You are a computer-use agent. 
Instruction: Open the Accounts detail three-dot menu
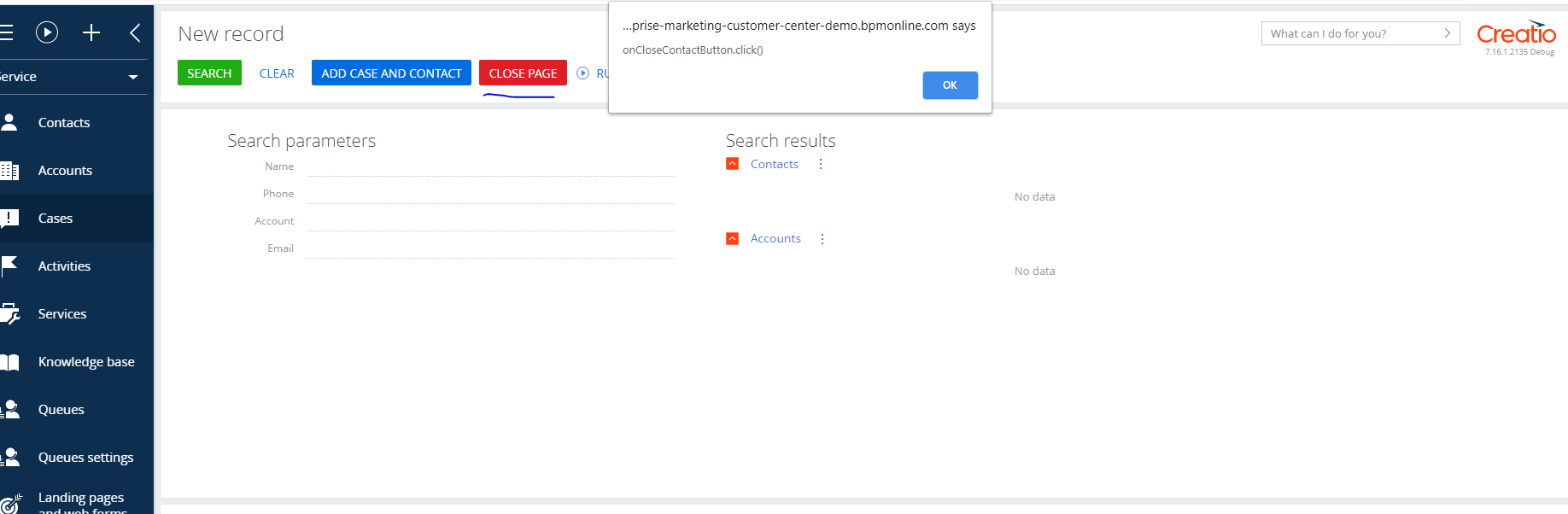coord(822,239)
